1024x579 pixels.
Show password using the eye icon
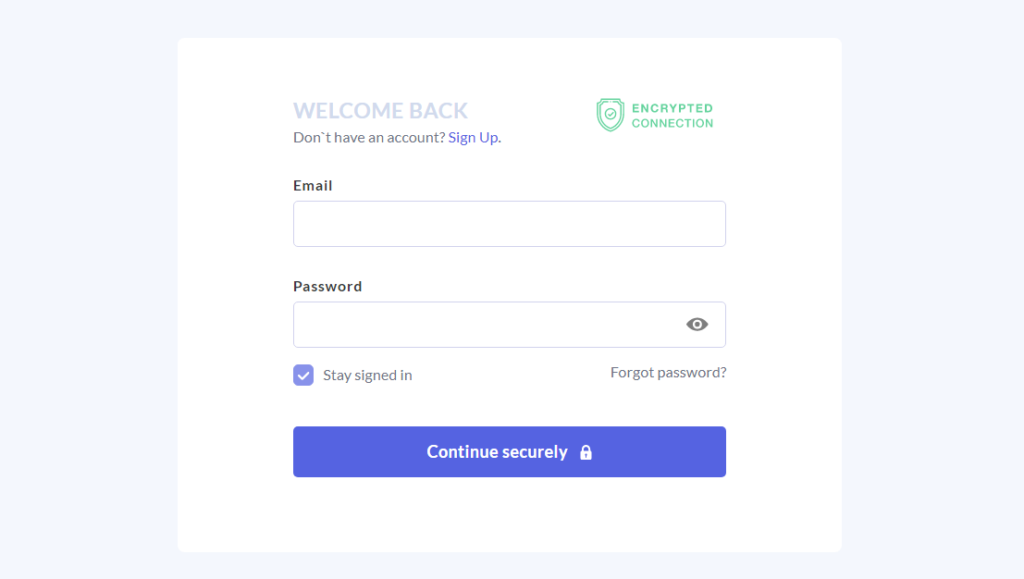pyautogui.click(x=697, y=324)
